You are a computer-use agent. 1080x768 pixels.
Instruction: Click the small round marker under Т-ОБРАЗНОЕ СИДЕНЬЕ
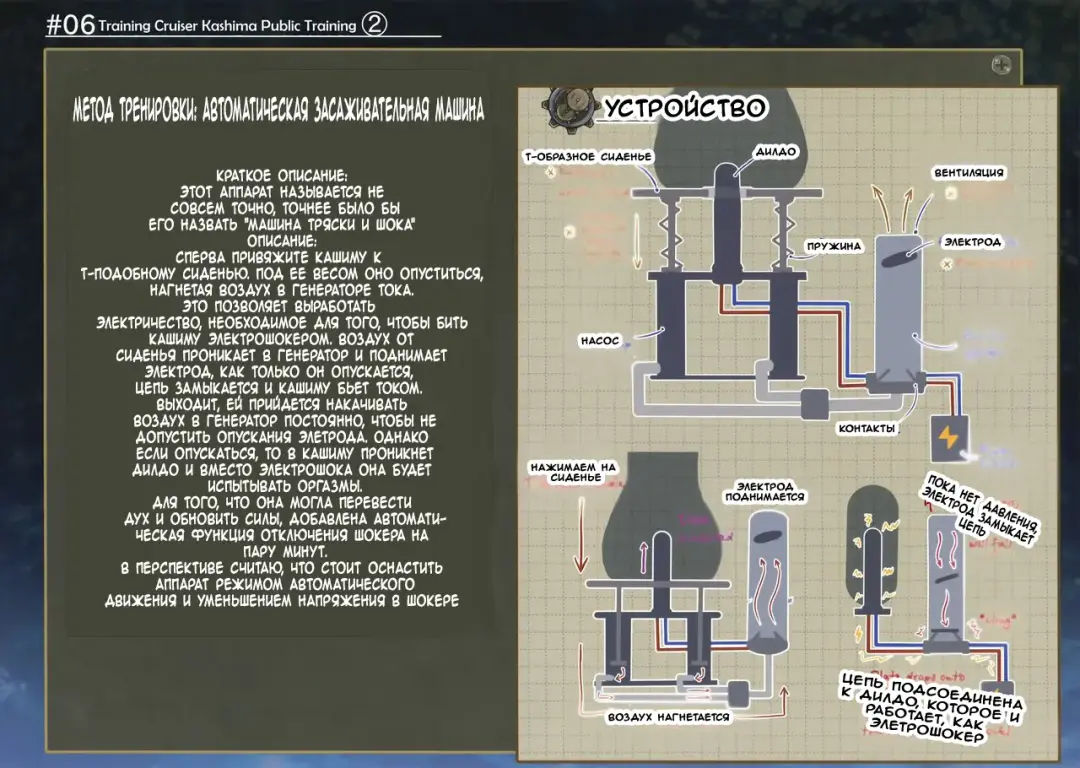tap(550, 172)
